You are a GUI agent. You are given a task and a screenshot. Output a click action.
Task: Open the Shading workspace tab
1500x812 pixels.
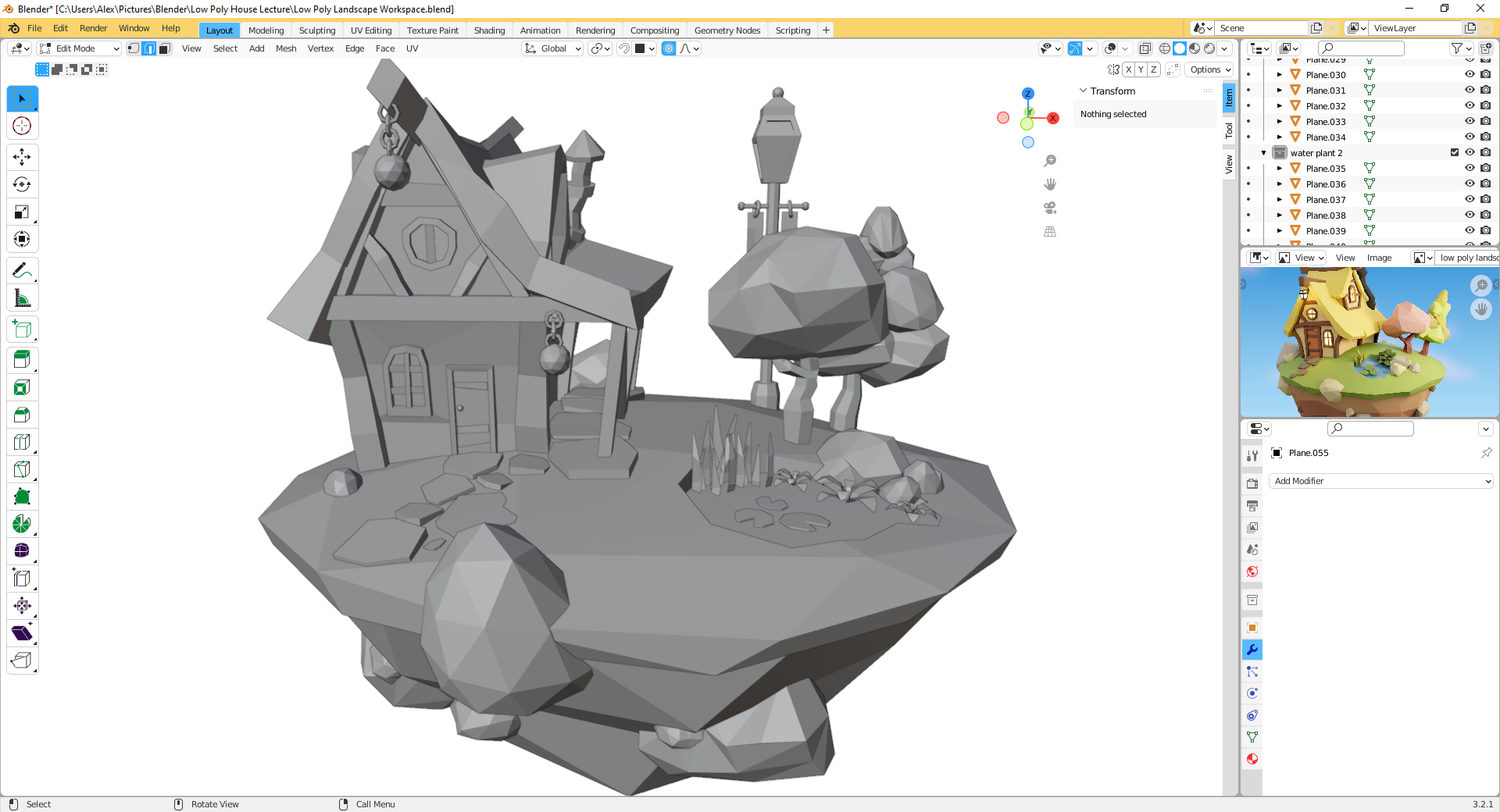coord(489,30)
